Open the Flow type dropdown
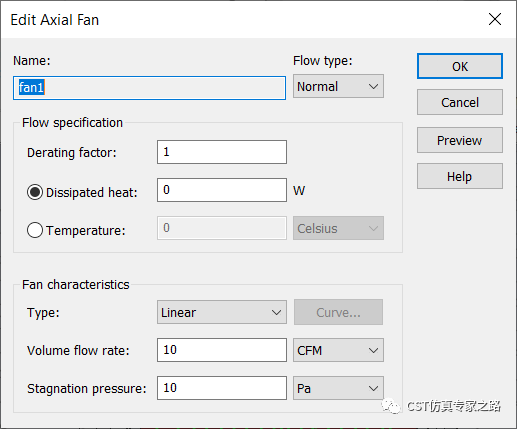 pyautogui.click(x=338, y=86)
